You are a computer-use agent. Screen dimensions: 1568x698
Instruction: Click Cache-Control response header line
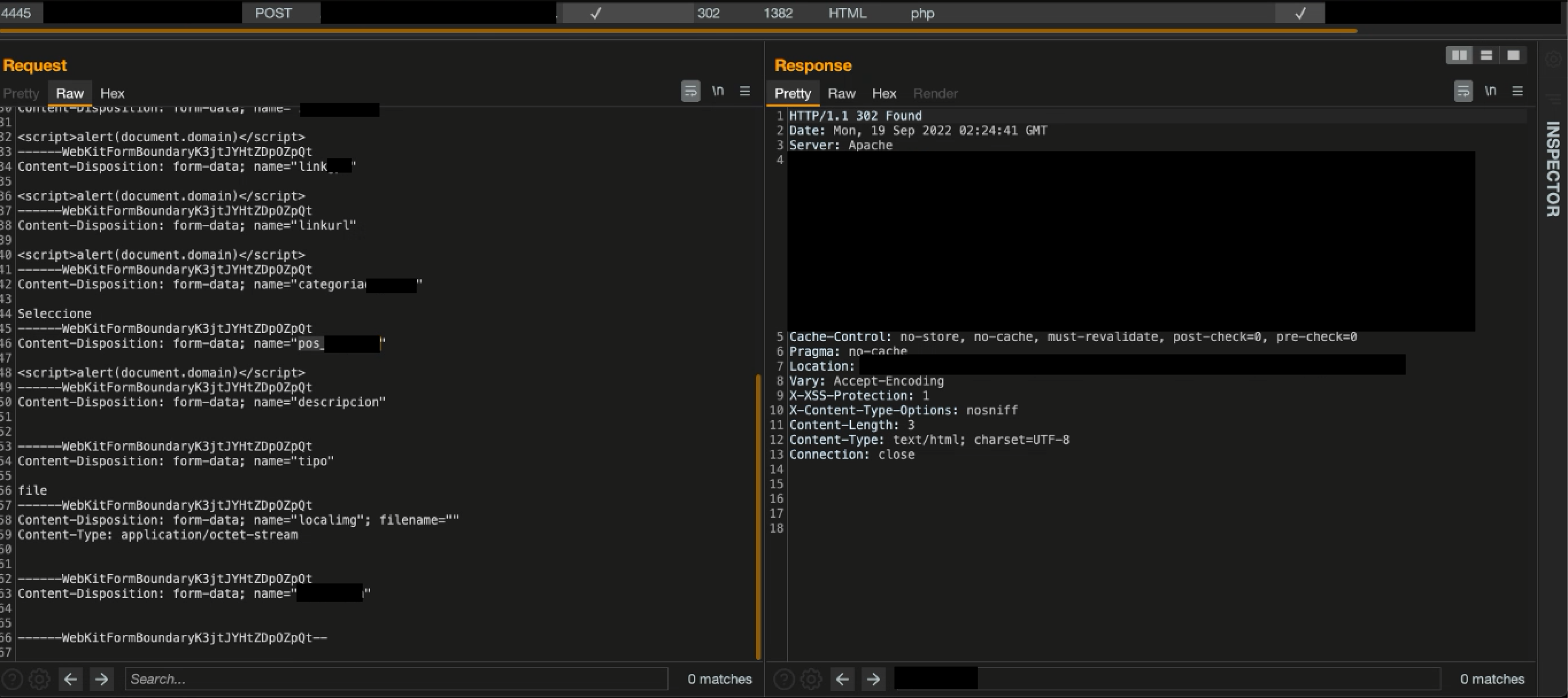point(1072,336)
